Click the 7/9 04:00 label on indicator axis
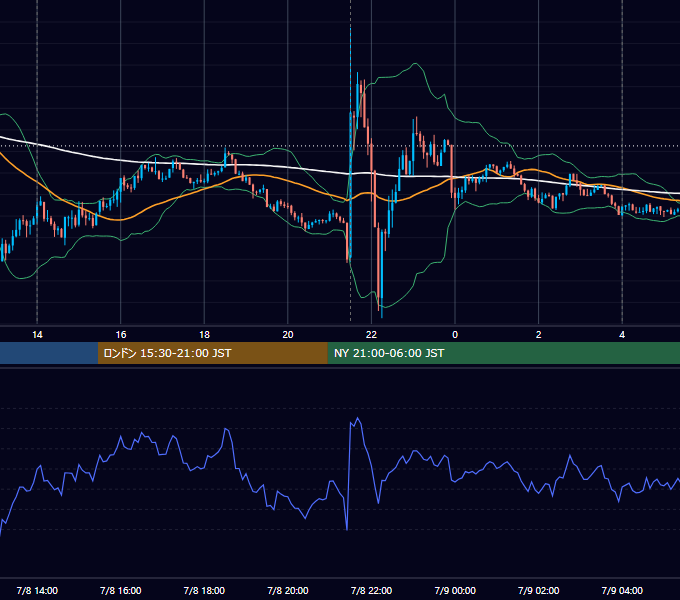680x600 pixels. (622, 590)
